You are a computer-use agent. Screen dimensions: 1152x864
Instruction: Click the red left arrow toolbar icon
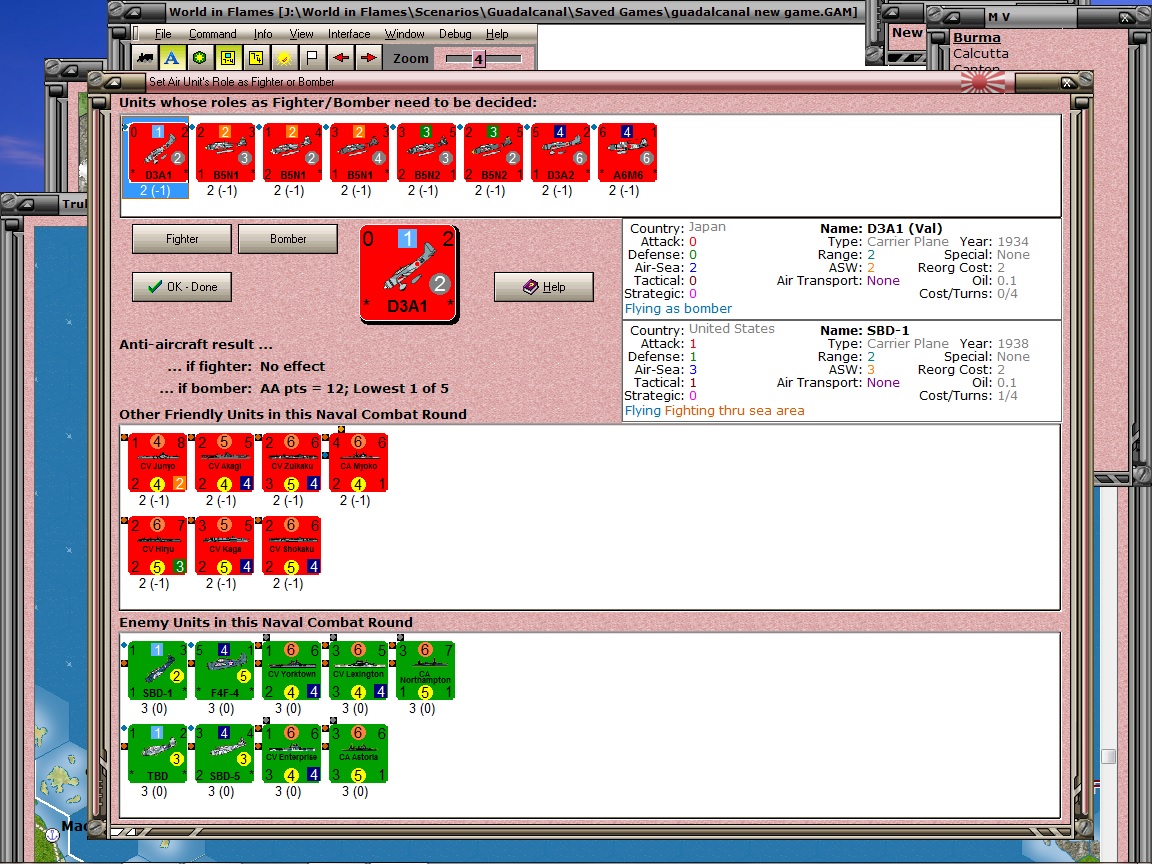click(340, 57)
